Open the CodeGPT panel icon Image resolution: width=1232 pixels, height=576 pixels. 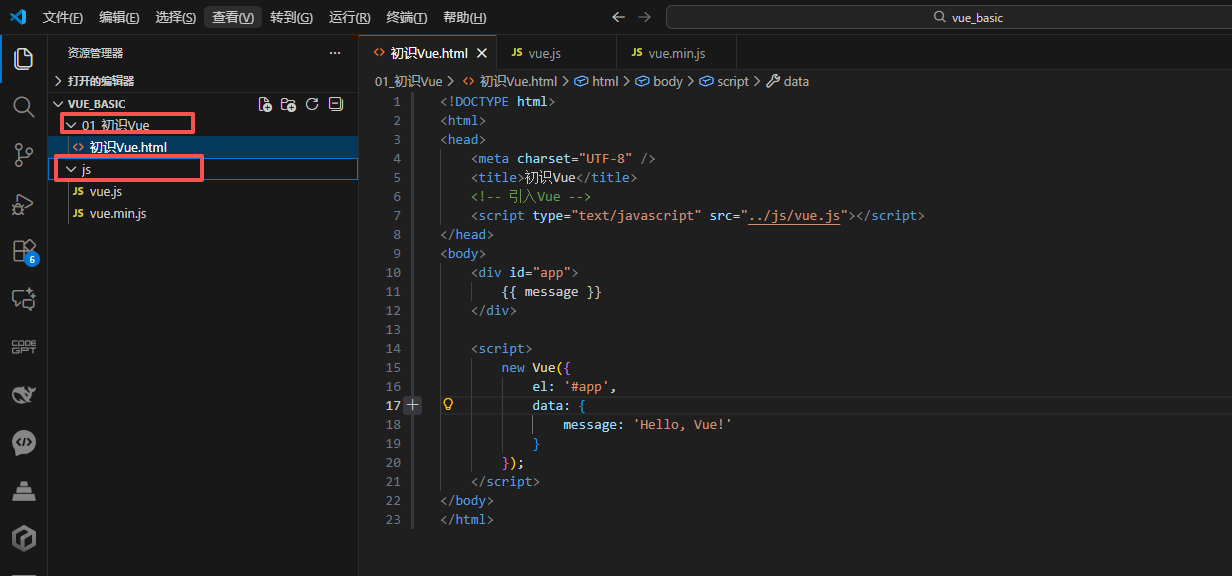tap(23, 347)
